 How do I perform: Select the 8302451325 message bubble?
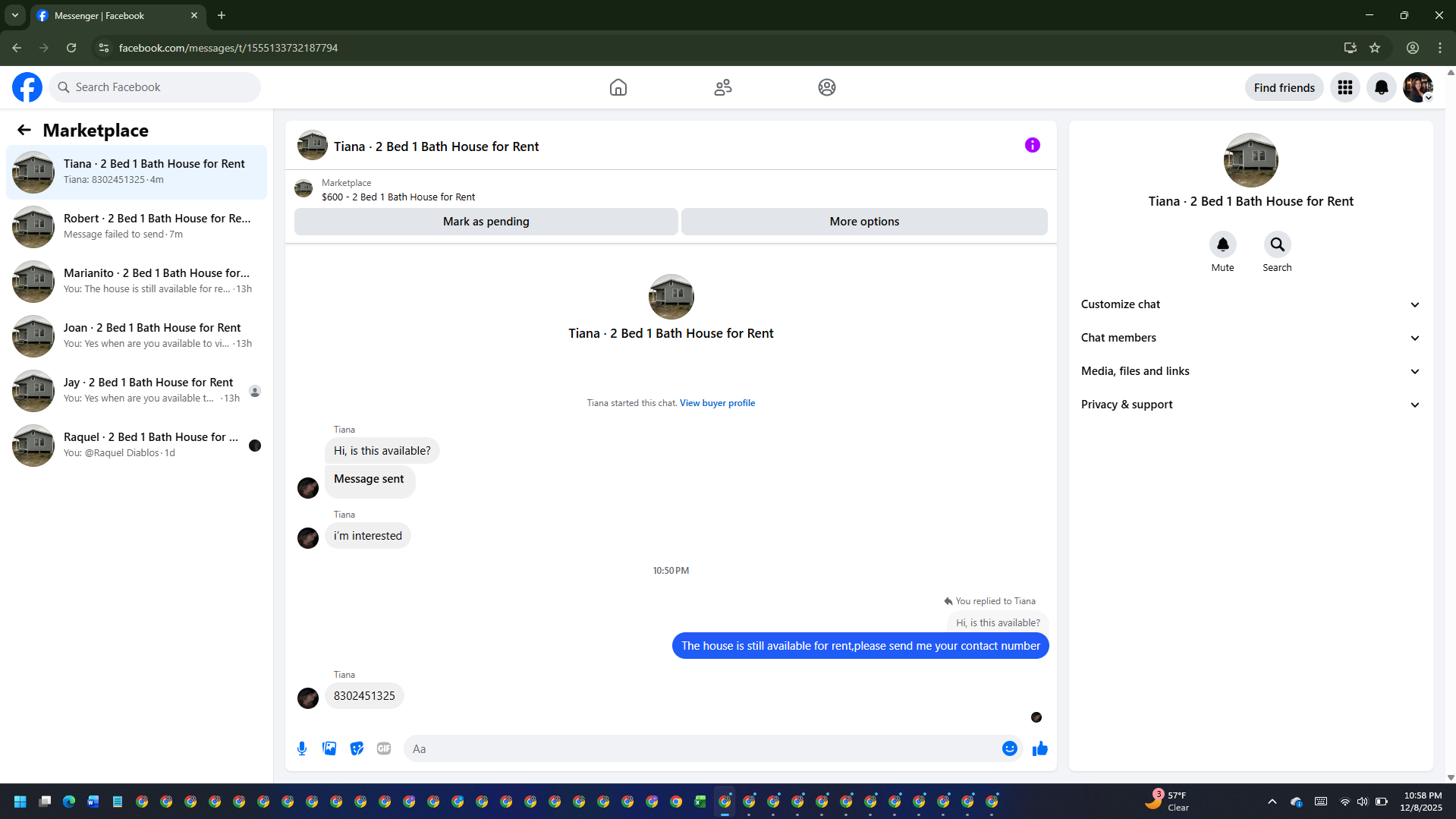364,696
